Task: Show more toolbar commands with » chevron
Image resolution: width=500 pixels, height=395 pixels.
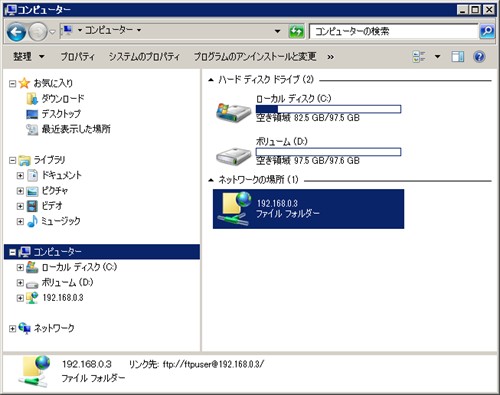Action: pos(330,57)
